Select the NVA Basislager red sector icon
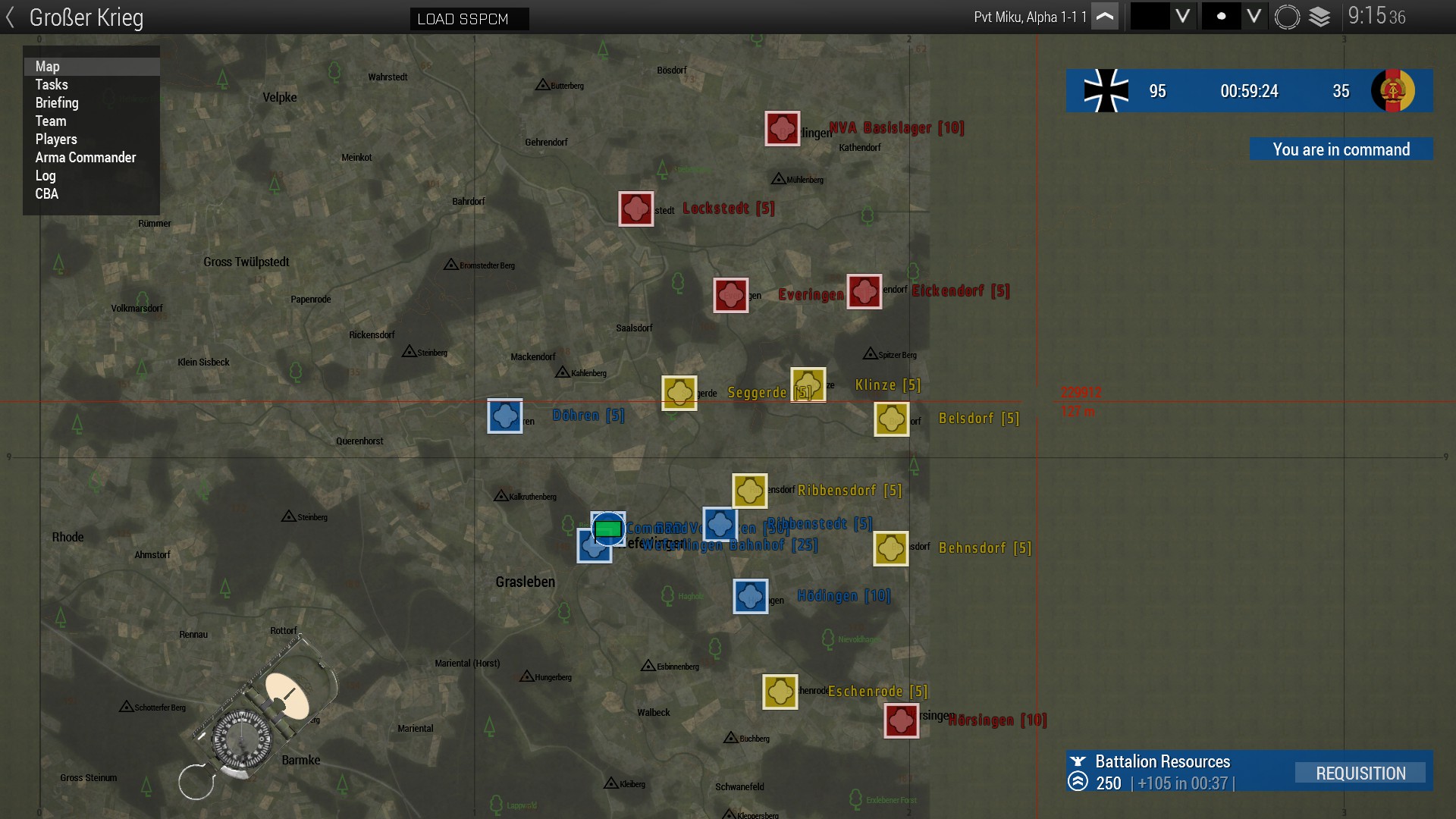This screenshot has height=819, width=1456. coord(782,129)
